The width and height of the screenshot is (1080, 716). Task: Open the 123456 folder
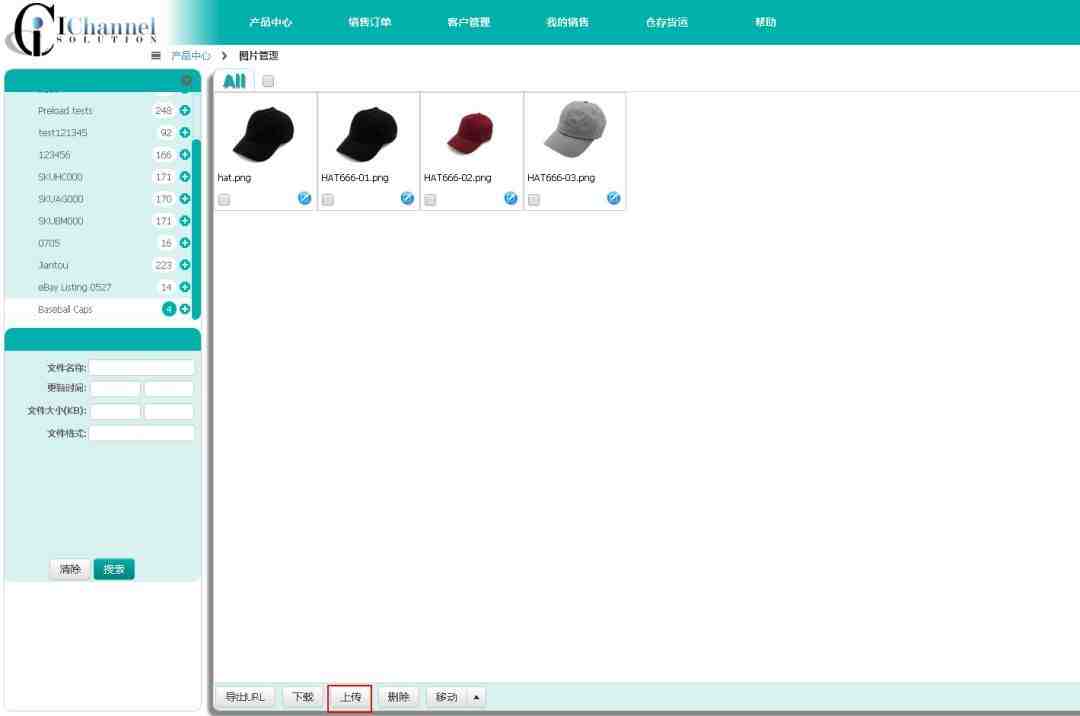[x=54, y=155]
